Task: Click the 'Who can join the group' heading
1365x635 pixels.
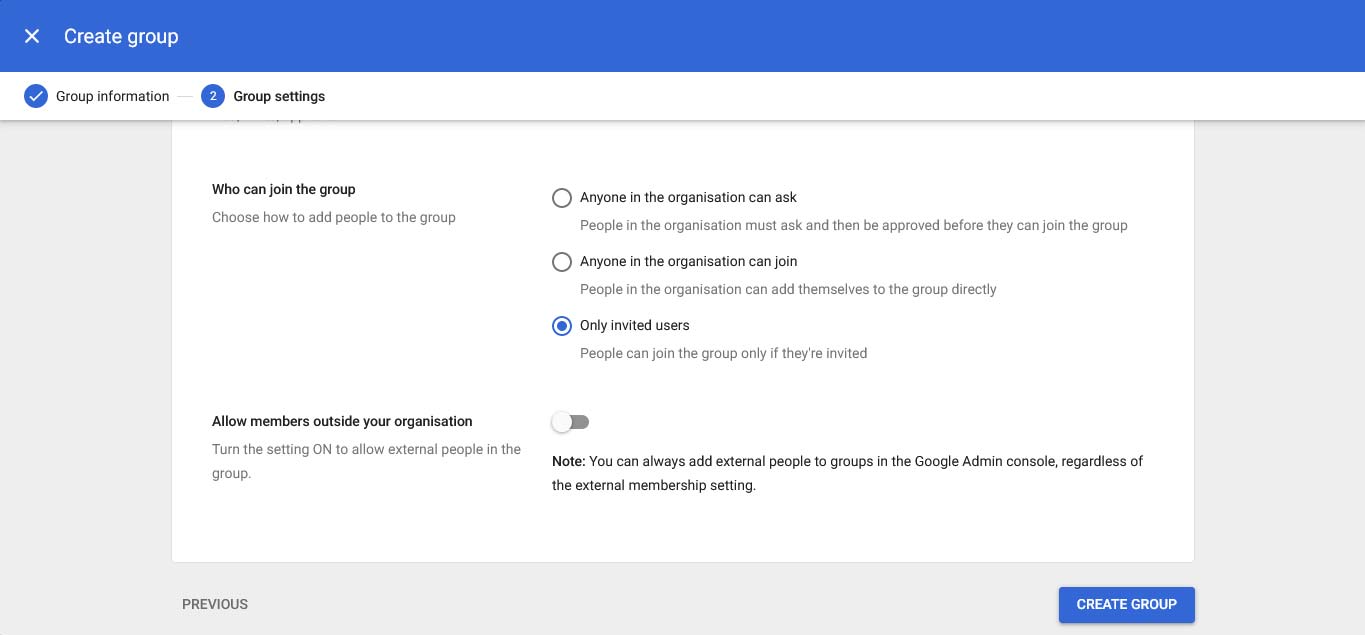Action: (x=284, y=189)
